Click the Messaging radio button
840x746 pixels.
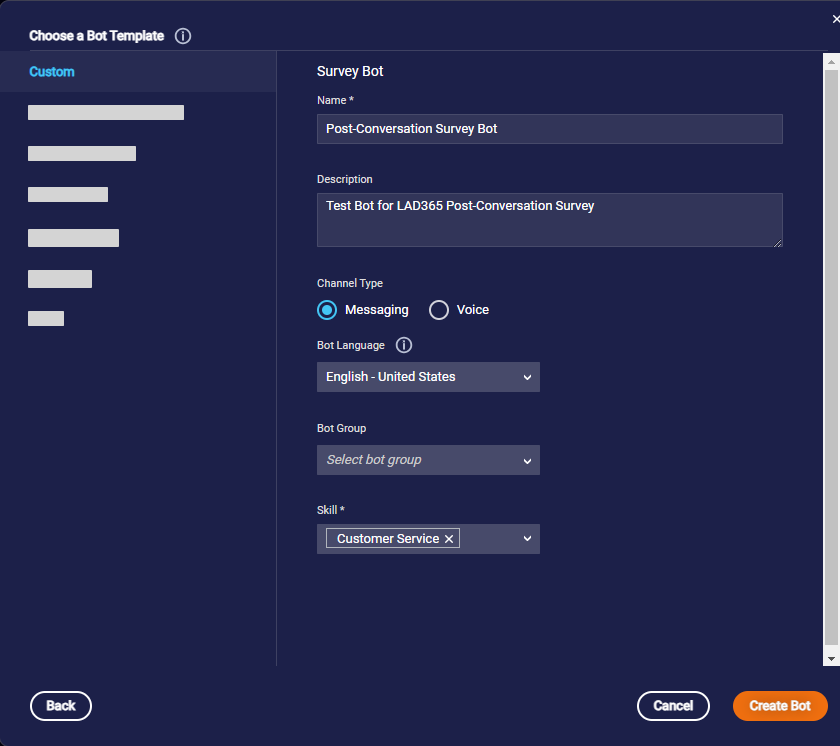327,310
